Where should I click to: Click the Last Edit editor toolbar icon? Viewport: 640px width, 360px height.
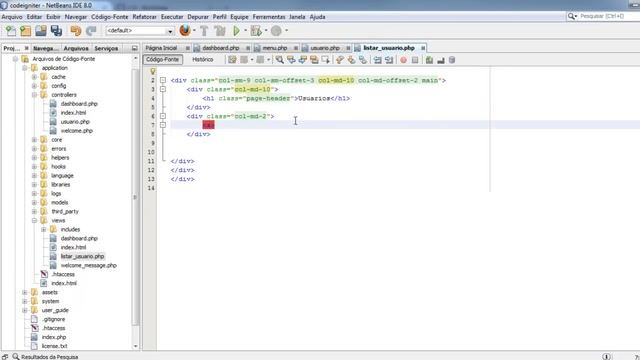coord(232,60)
